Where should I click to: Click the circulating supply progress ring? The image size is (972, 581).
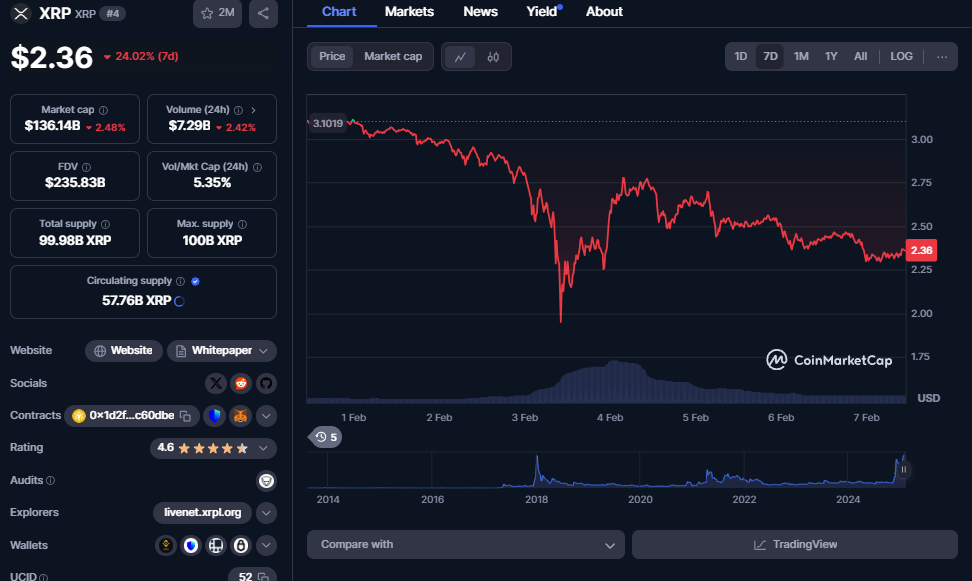pyautogui.click(x=179, y=301)
